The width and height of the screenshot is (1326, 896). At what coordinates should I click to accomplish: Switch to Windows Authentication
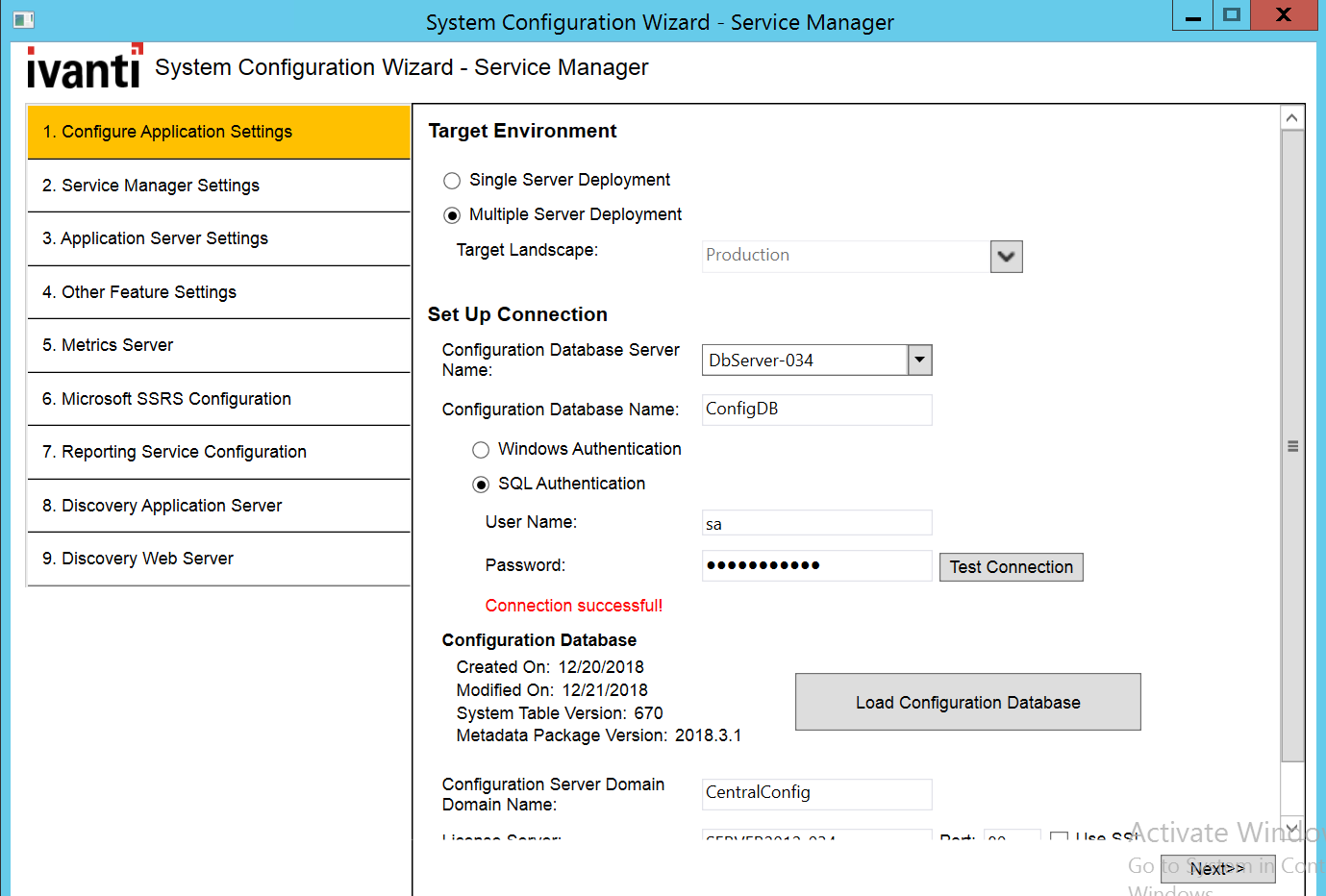coord(481,449)
